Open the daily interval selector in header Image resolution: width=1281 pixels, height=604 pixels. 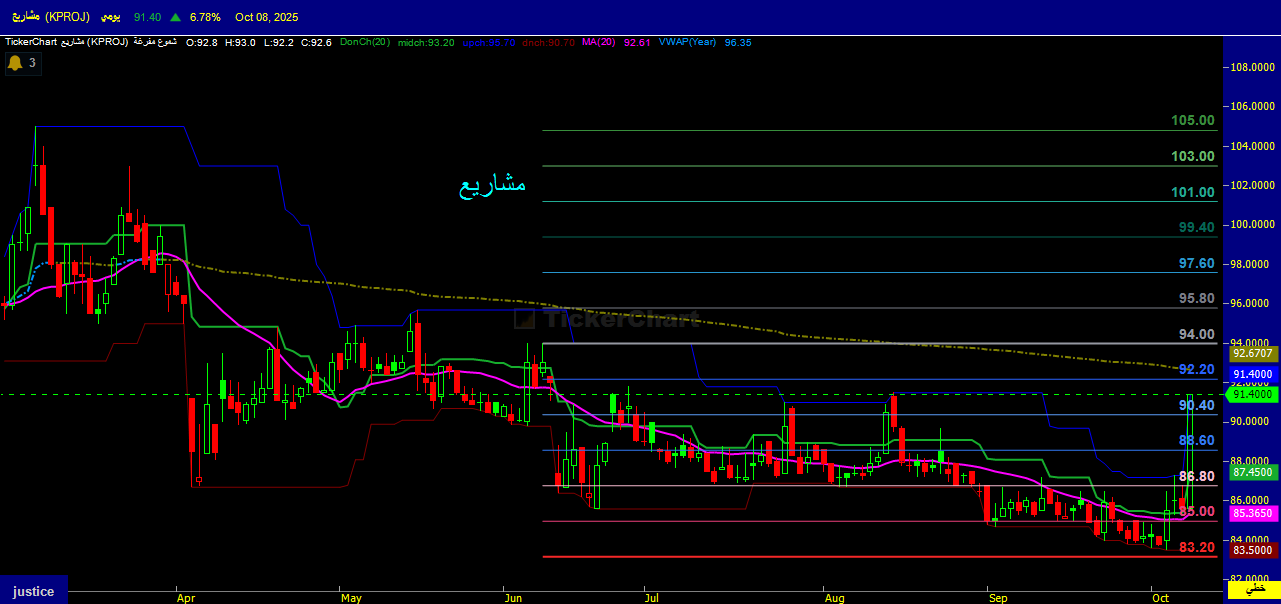(110, 17)
